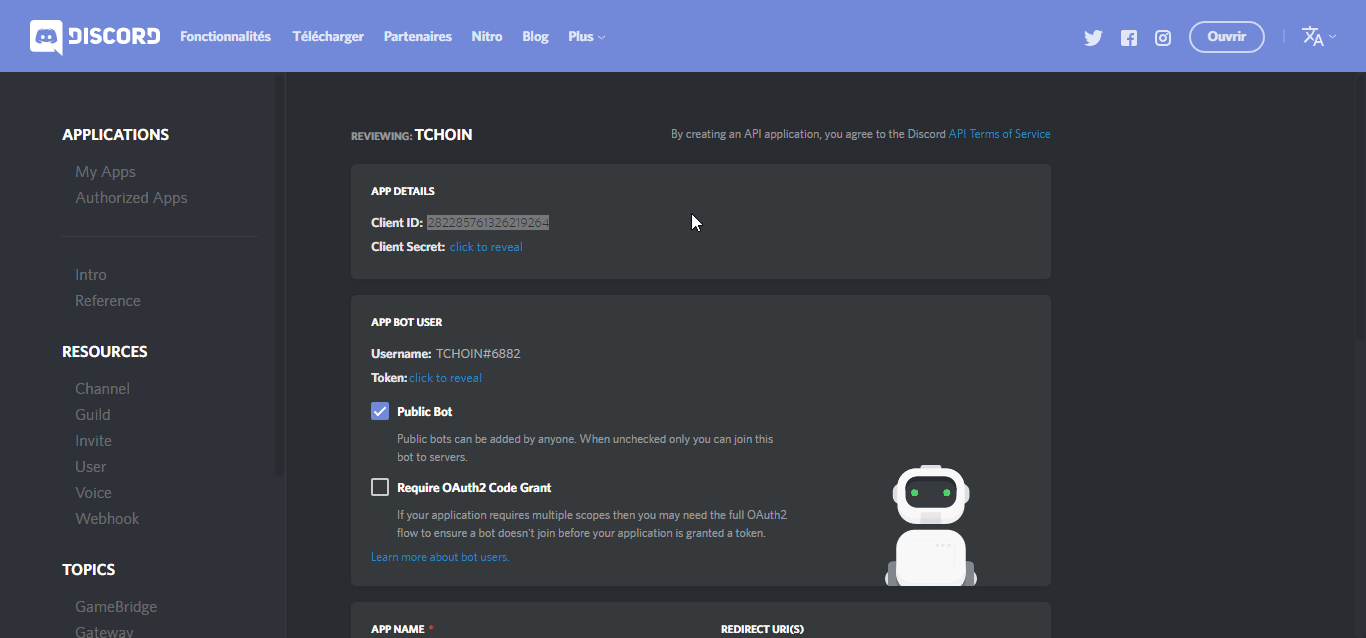
Task: Expand the Plus dropdown menu
Action: coord(587,37)
